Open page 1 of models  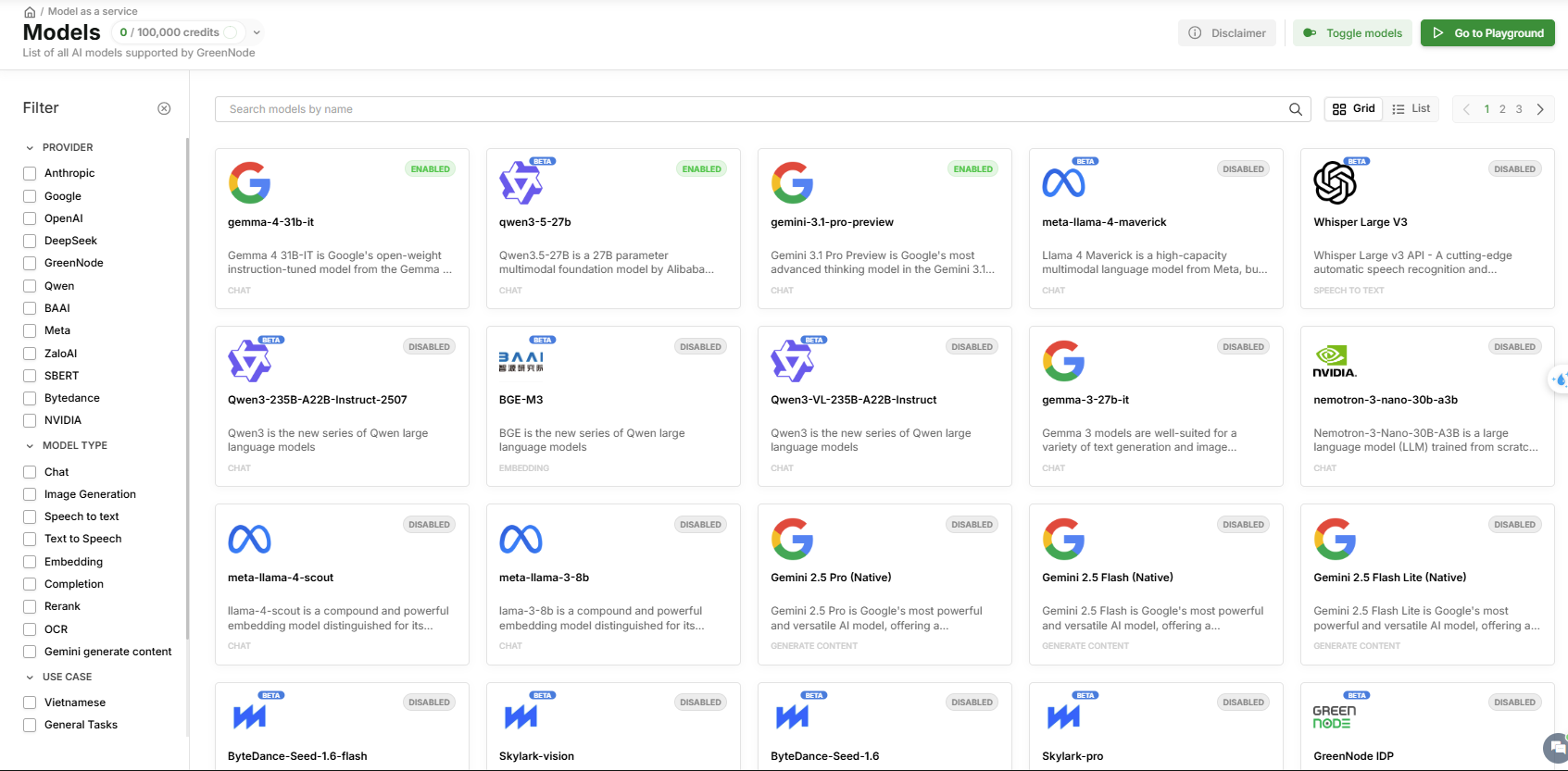click(x=1487, y=109)
